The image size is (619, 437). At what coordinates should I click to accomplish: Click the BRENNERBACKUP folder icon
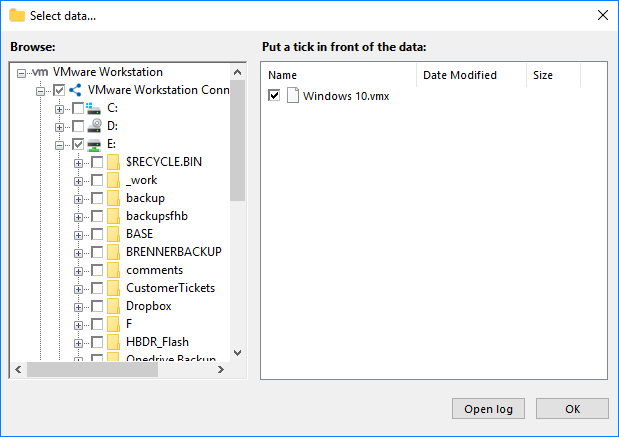113,252
